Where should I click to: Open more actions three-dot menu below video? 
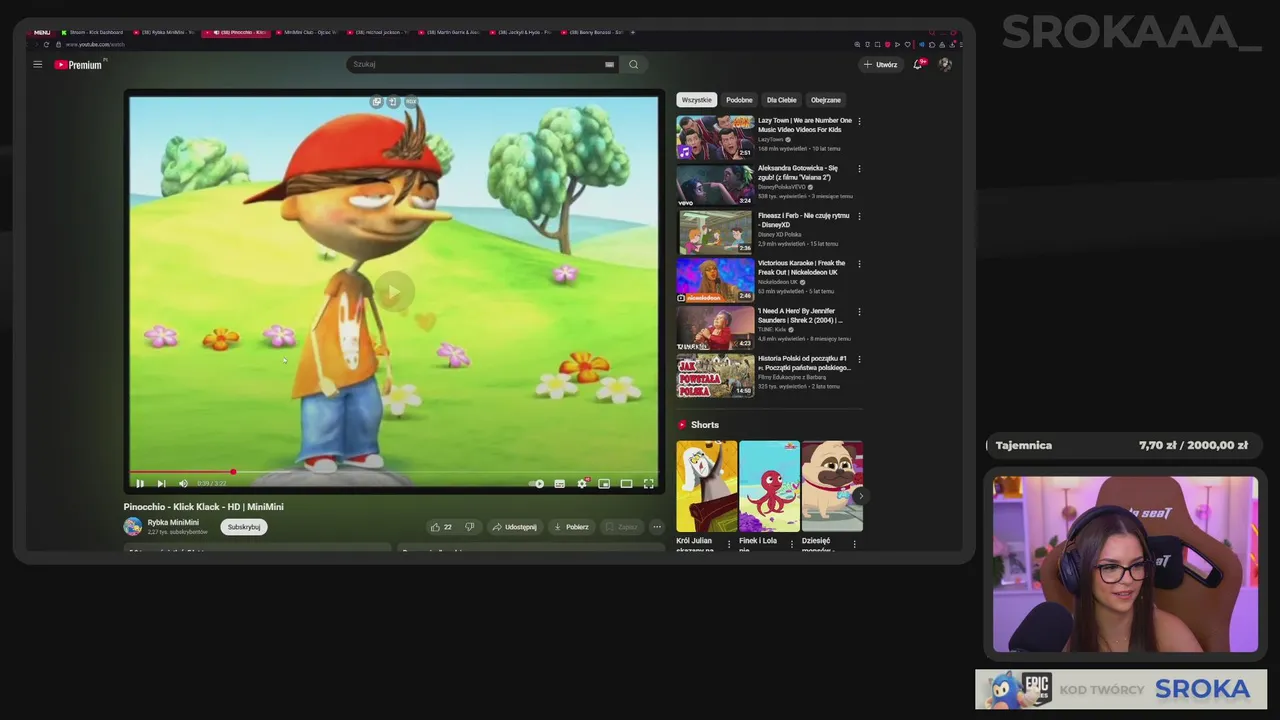657,527
